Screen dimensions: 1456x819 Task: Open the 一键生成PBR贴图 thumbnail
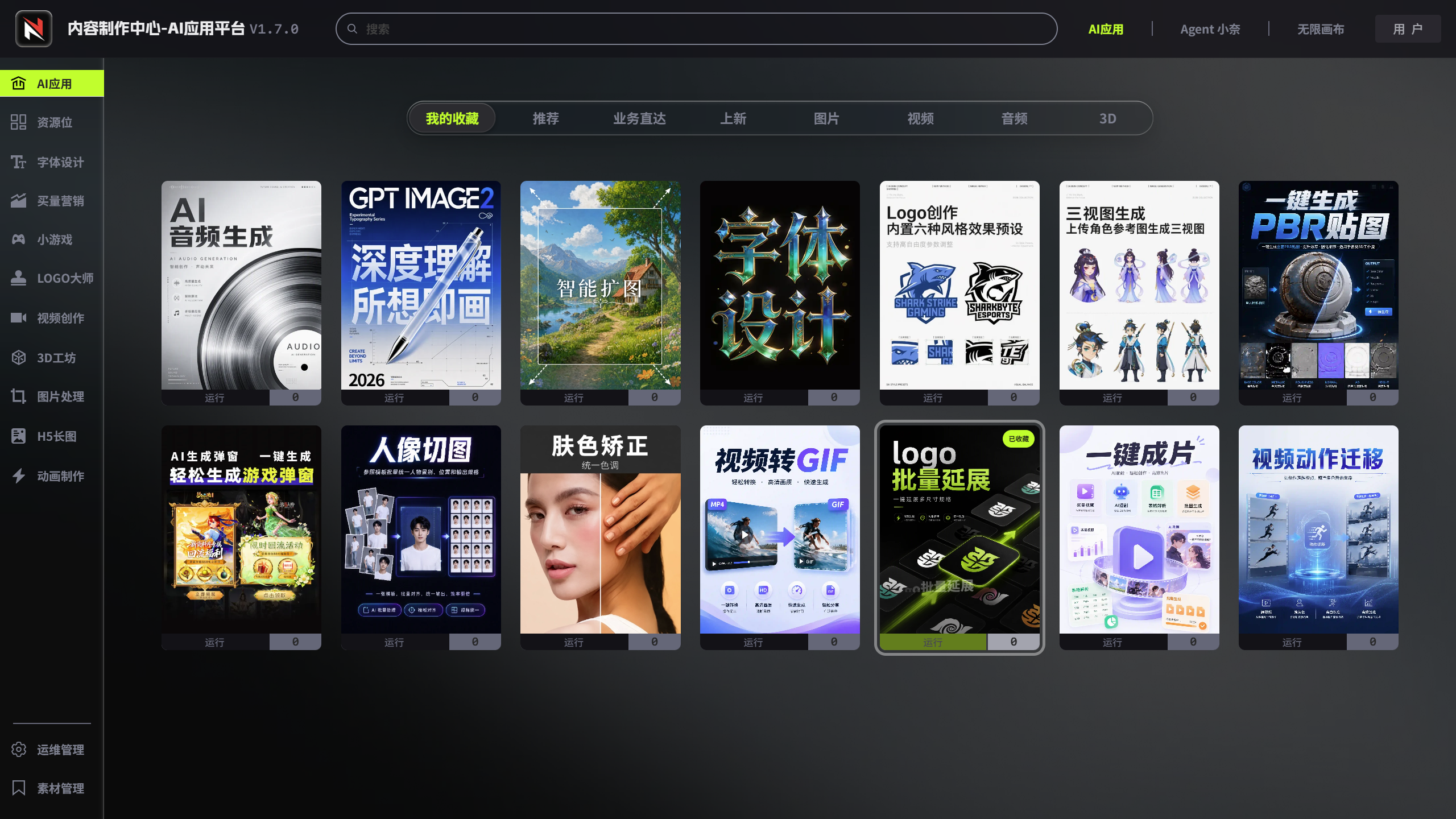tap(1318, 285)
